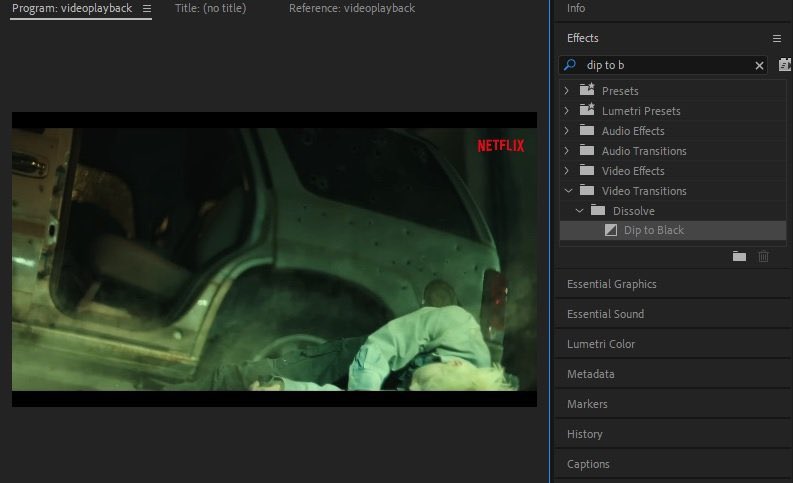Image resolution: width=793 pixels, height=483 pixels.
Task: Click the Dip to Black transition icon
Action: (x=611, y=230)
